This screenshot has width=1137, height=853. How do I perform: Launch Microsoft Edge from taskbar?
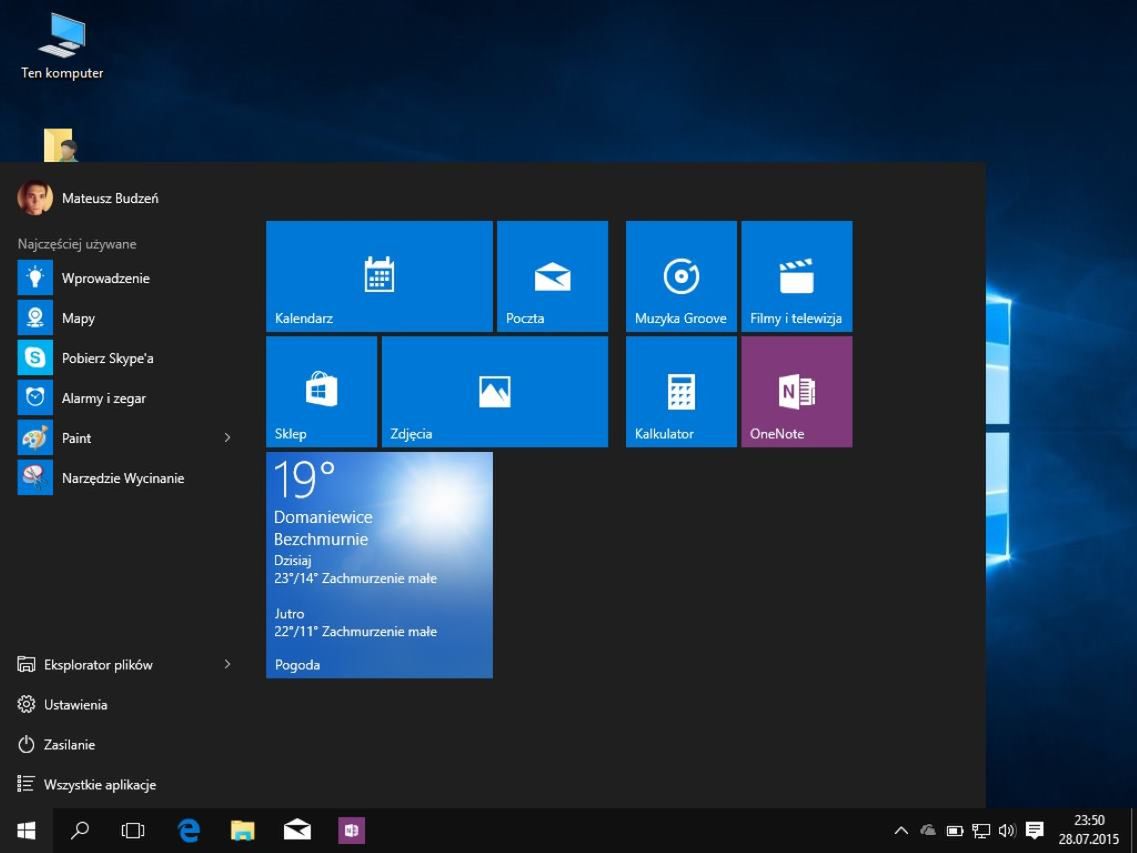(x=188, y=830)
